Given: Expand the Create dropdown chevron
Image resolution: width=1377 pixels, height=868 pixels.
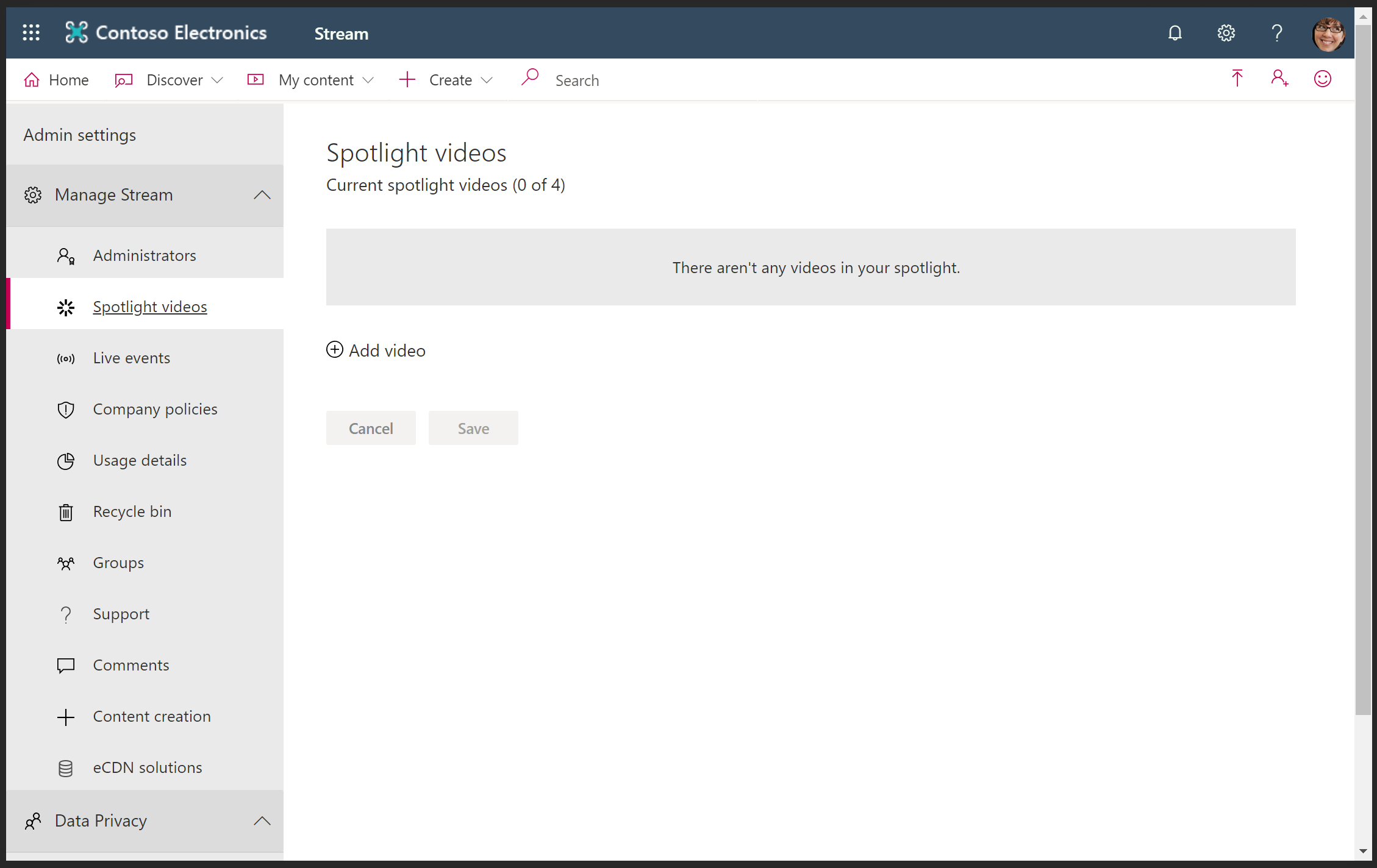Looking at the screenshot, I should coord(486,80).
